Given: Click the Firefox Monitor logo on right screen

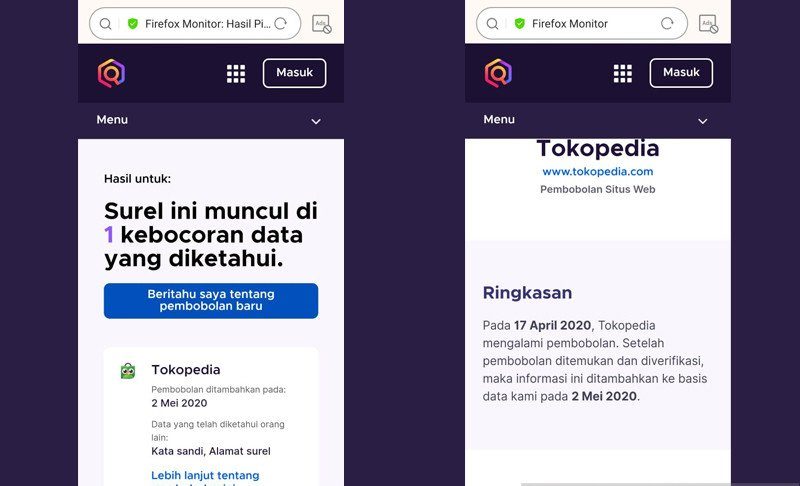Looking at the screenshot, I should pyautogui.click(x=498, y=73).
